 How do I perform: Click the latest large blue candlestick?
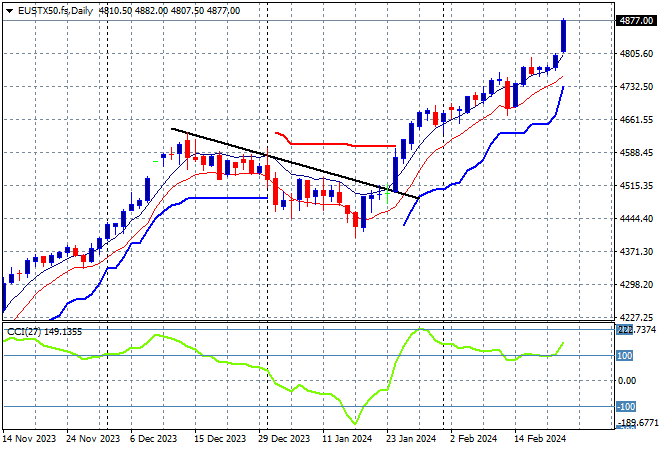[564, 36]
